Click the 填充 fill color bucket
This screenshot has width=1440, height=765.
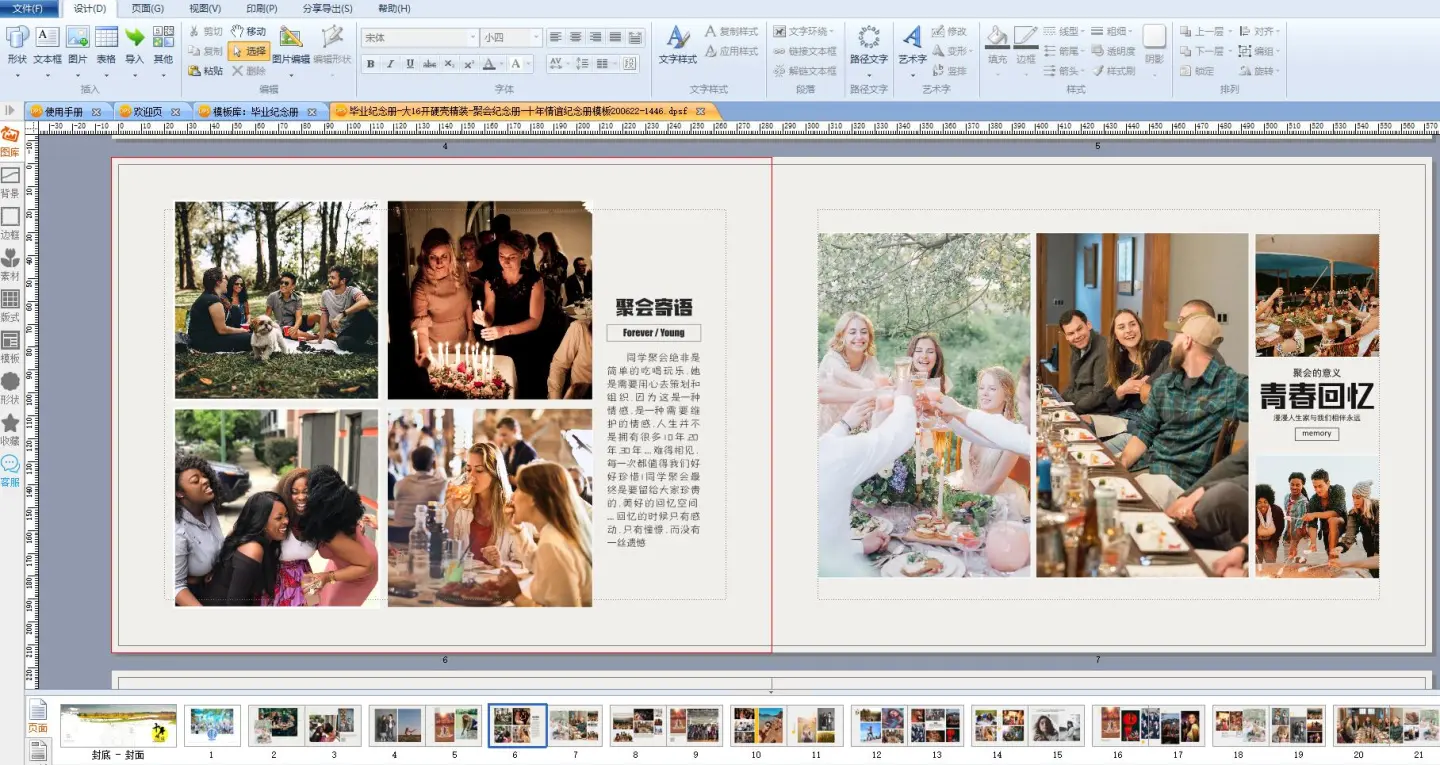[997, 38]
